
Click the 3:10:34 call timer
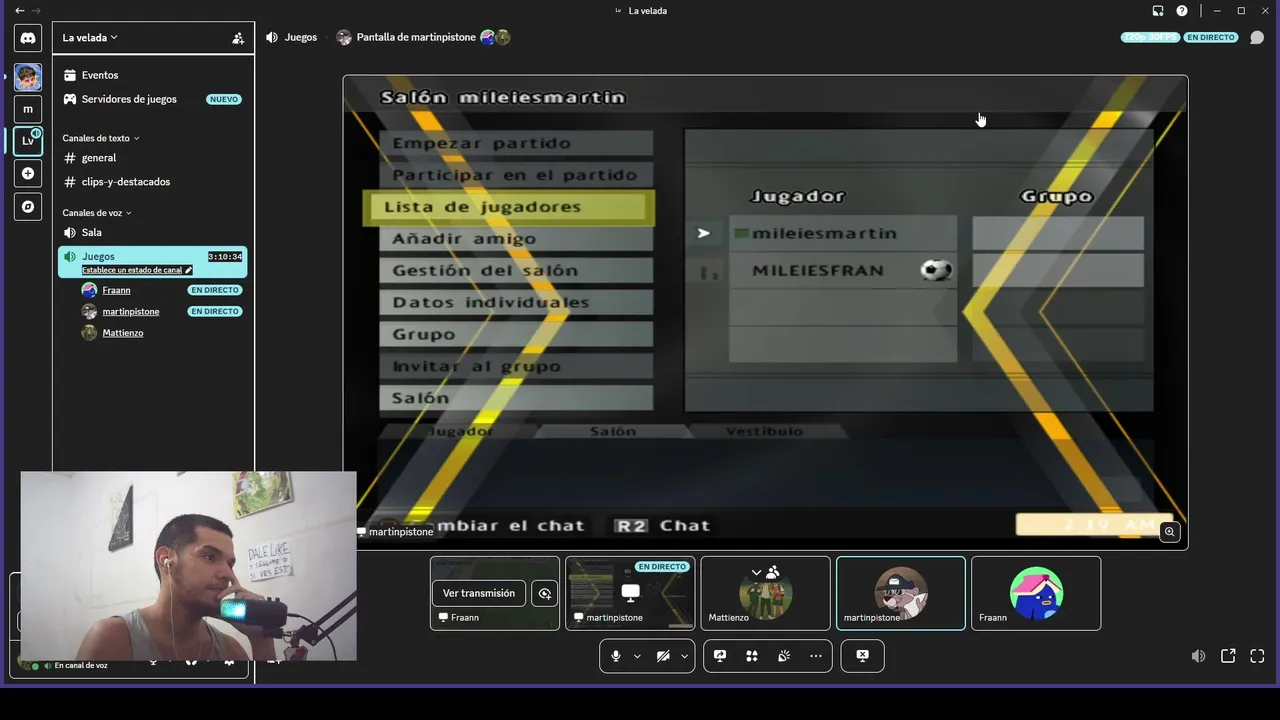tap(225, 257)
